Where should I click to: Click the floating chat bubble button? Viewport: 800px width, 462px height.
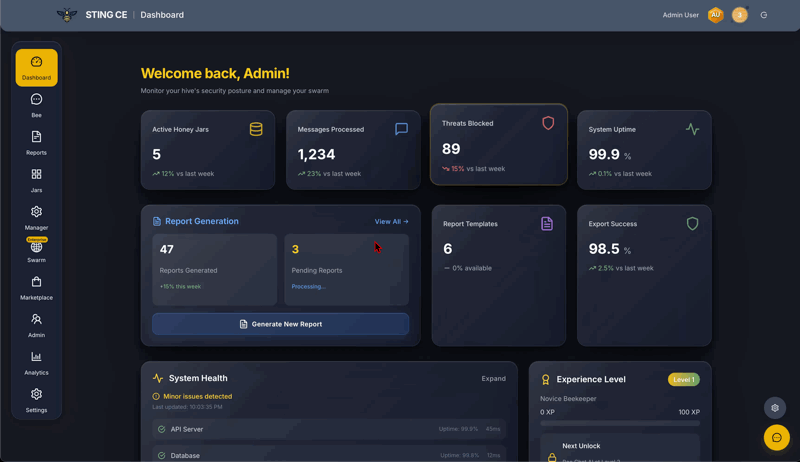point(776,437)
